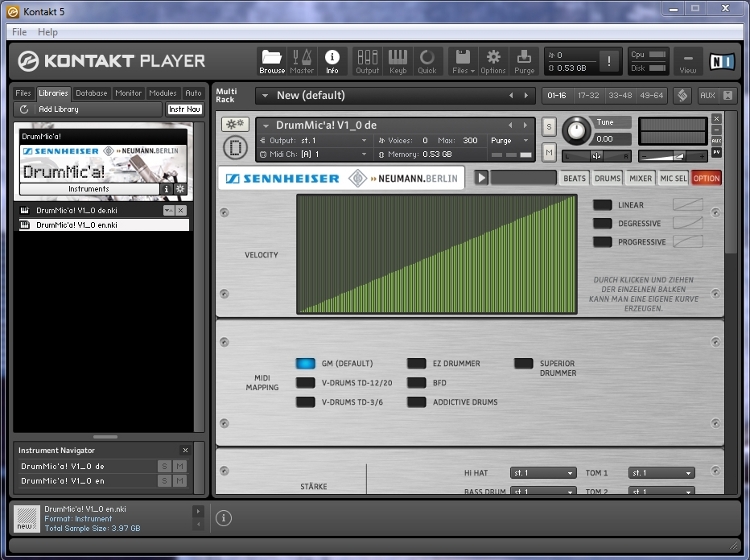Open the Quick load panel
This screenshot has width=750, height=560.
tap(427, 62)
